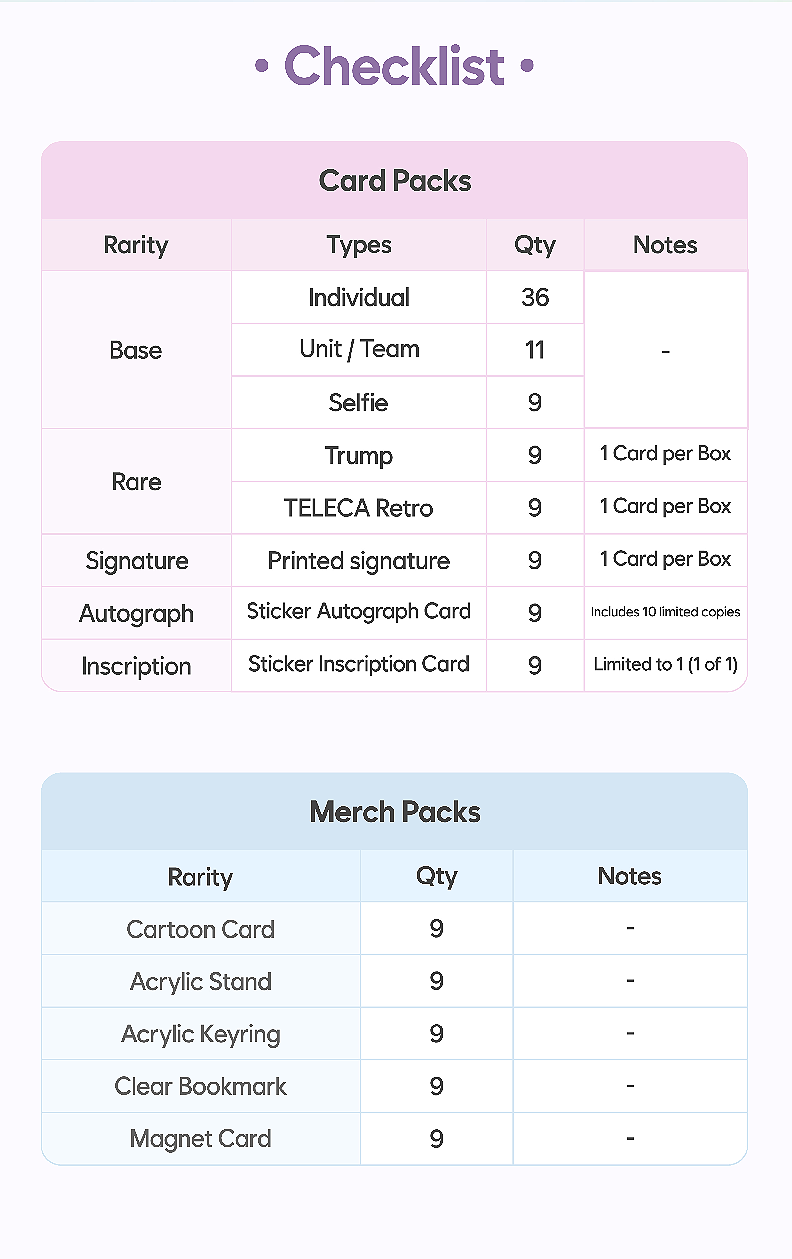
Task: Click the Unit / Team type cell
Action: click(359, 349)
